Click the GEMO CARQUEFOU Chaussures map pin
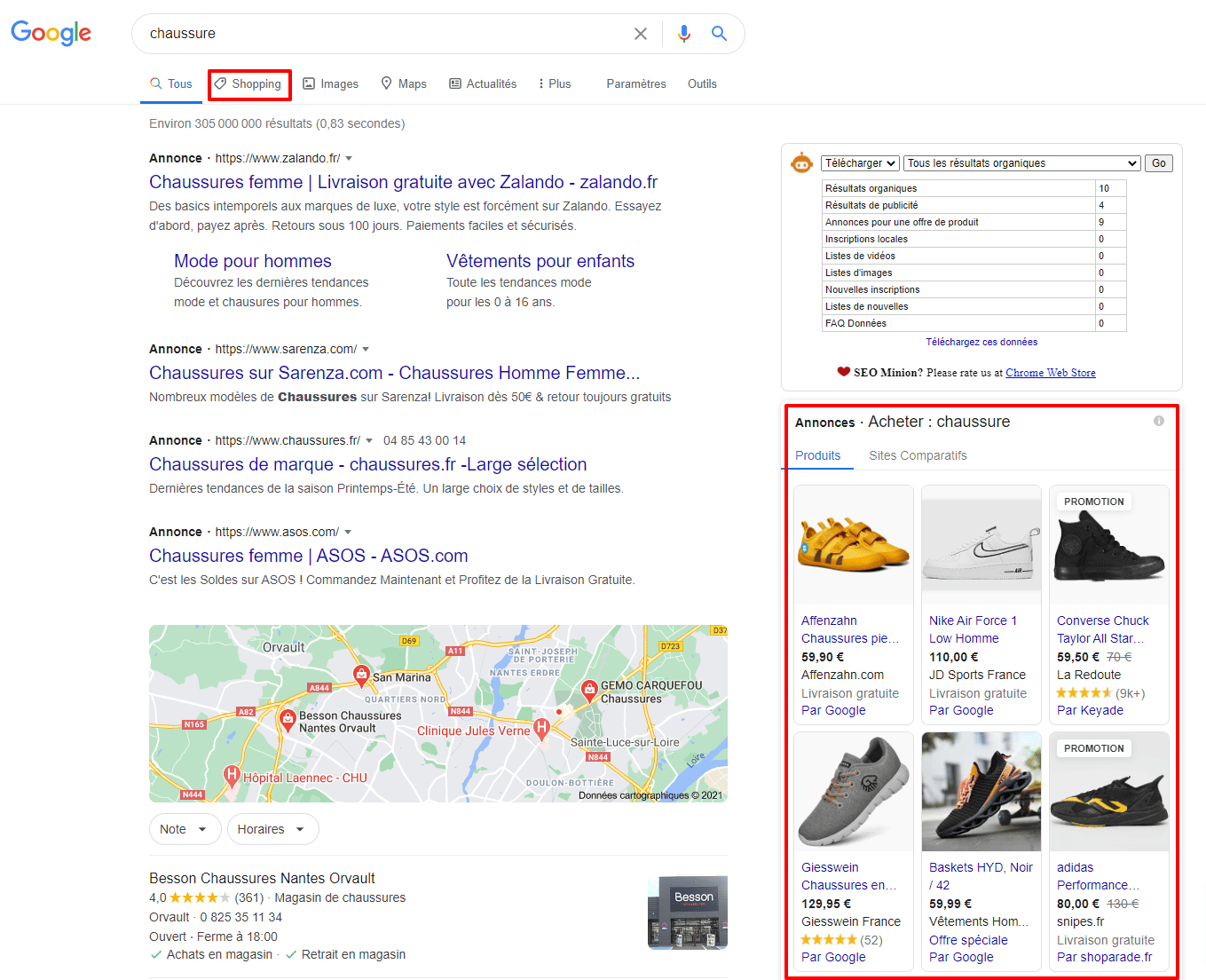Image resolution: width=1206 pixels, height=980 pixels. [588, 690]
